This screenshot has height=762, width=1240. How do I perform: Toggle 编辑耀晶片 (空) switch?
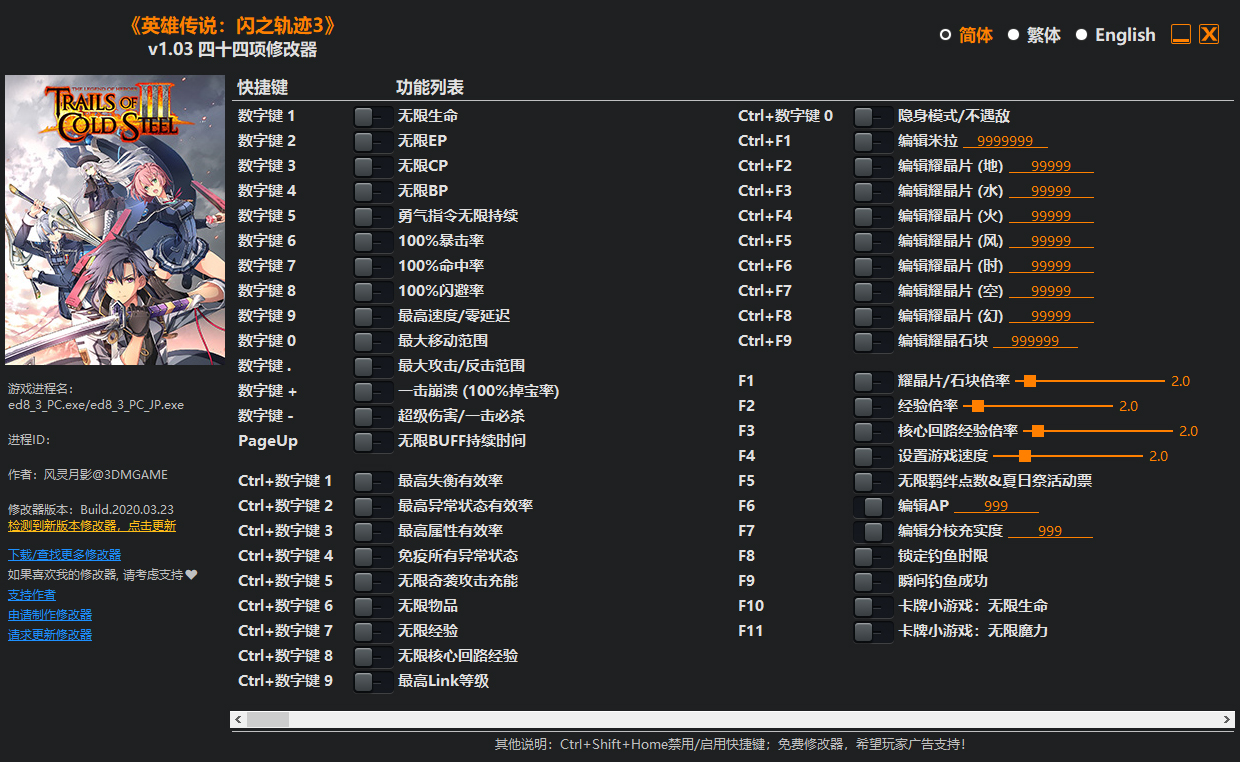[x=873, y=291]
